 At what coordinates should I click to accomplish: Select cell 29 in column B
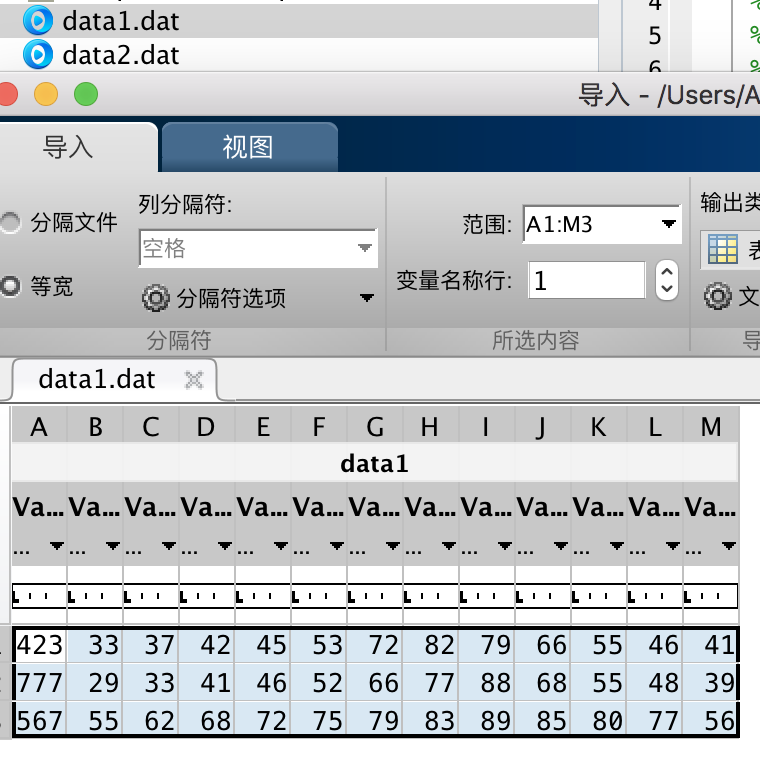95,683
